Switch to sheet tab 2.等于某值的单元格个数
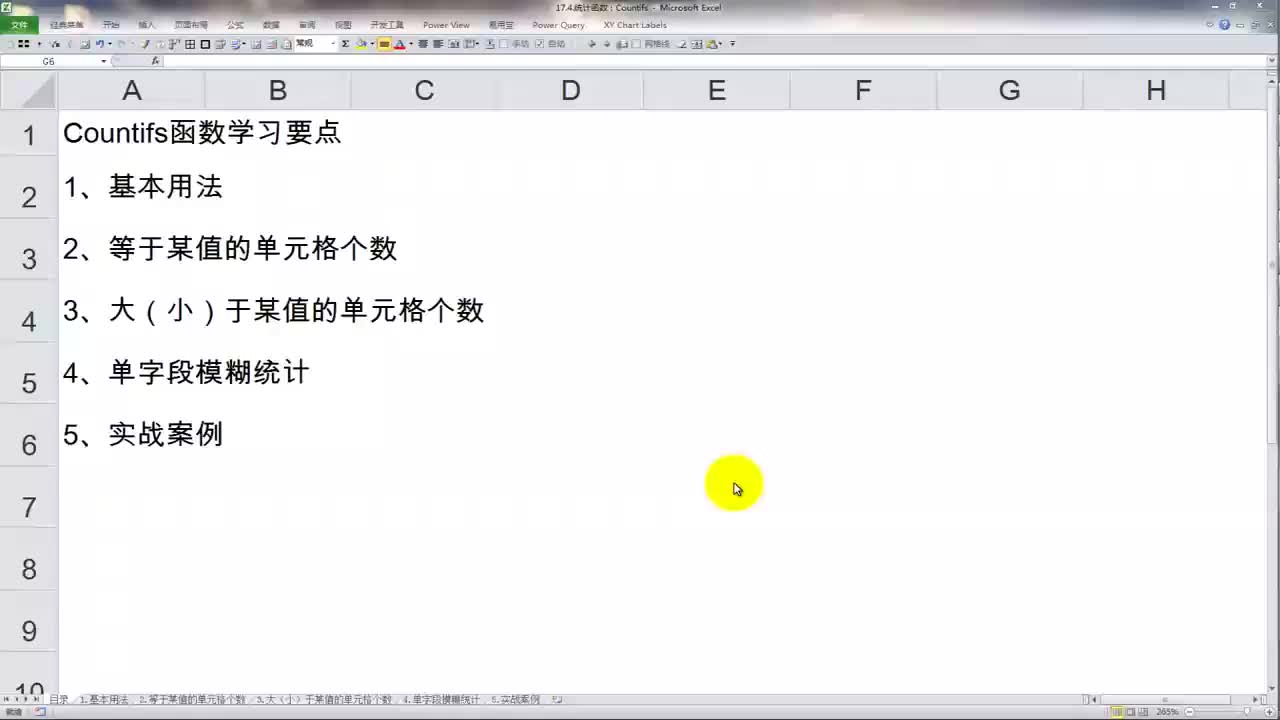The height and width of the screenshot is (720, 1280). pos(192,700)
